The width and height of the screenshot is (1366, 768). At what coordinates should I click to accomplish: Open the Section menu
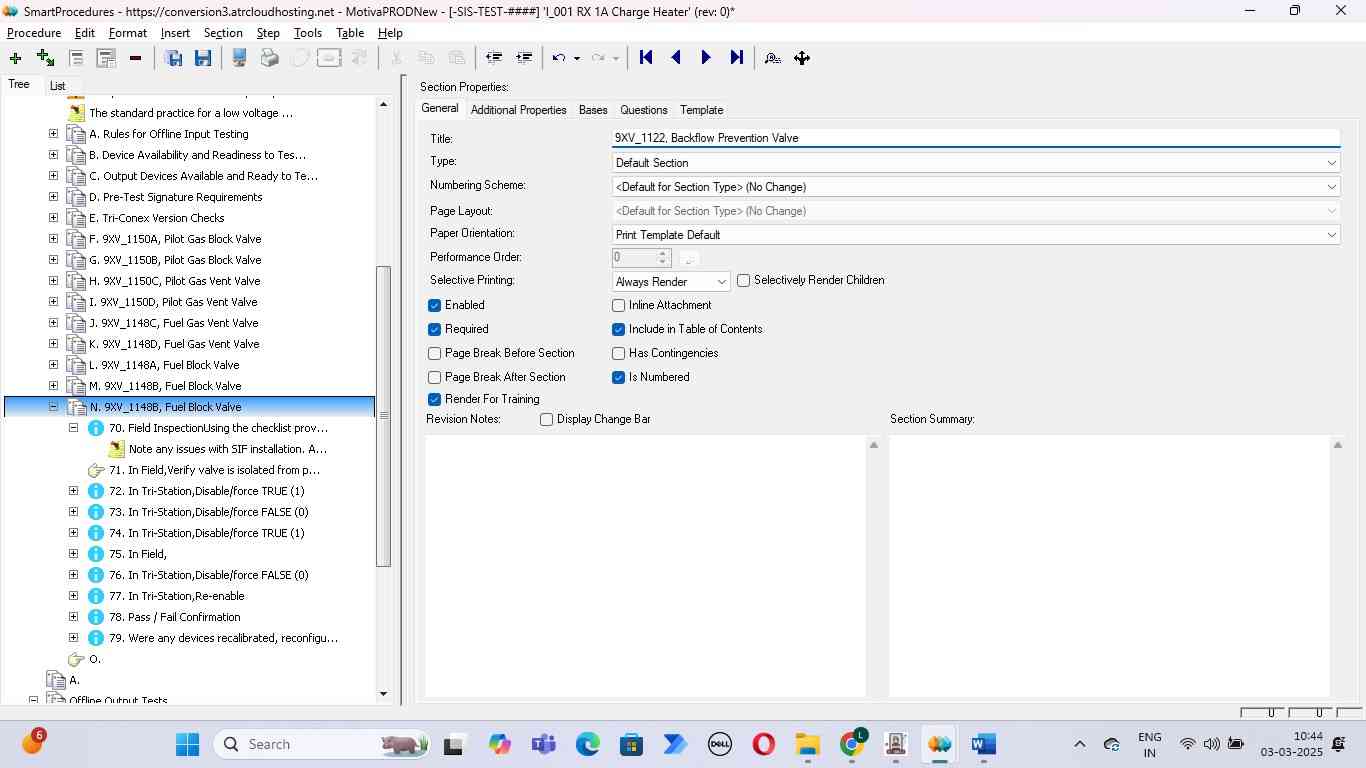tap(223, 33)
